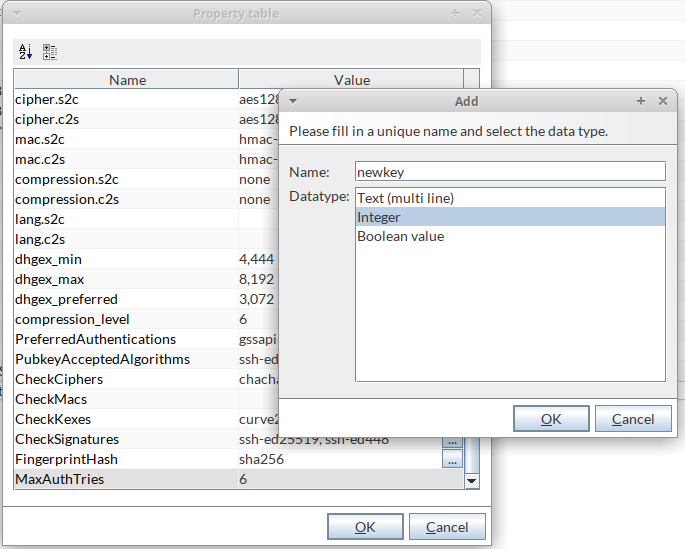Select the Text (multi line) datatype
The image size is (685, 549).
[406, 198]
